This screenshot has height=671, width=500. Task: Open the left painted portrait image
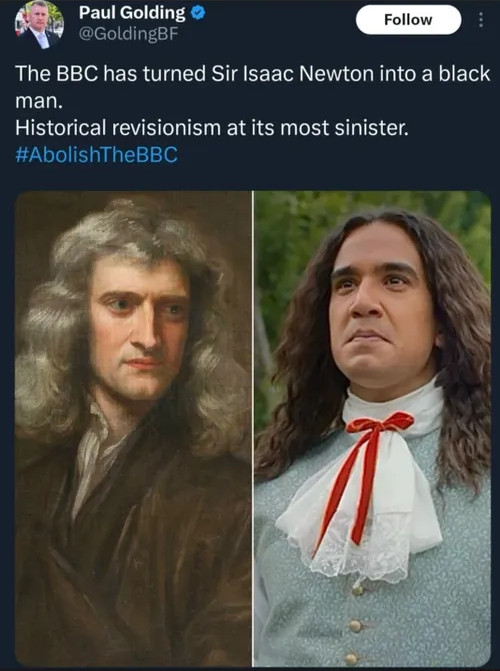(133, 428)
